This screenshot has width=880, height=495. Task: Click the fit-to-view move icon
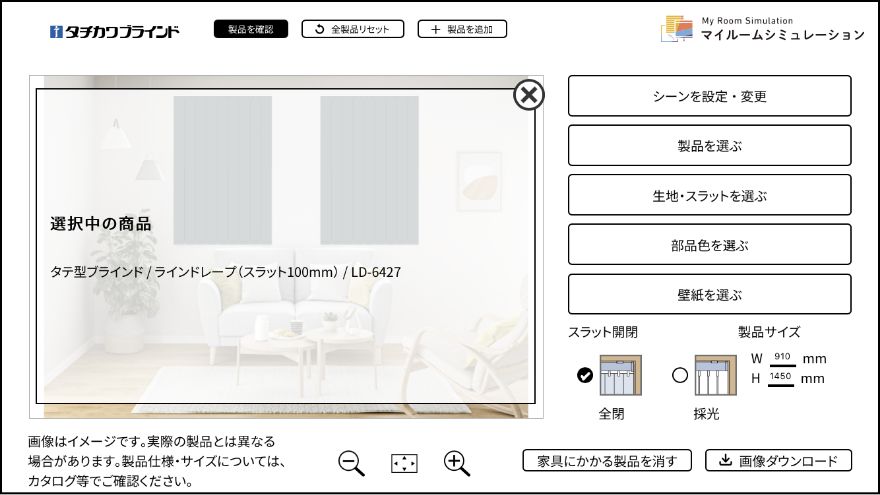pos(404,464)
